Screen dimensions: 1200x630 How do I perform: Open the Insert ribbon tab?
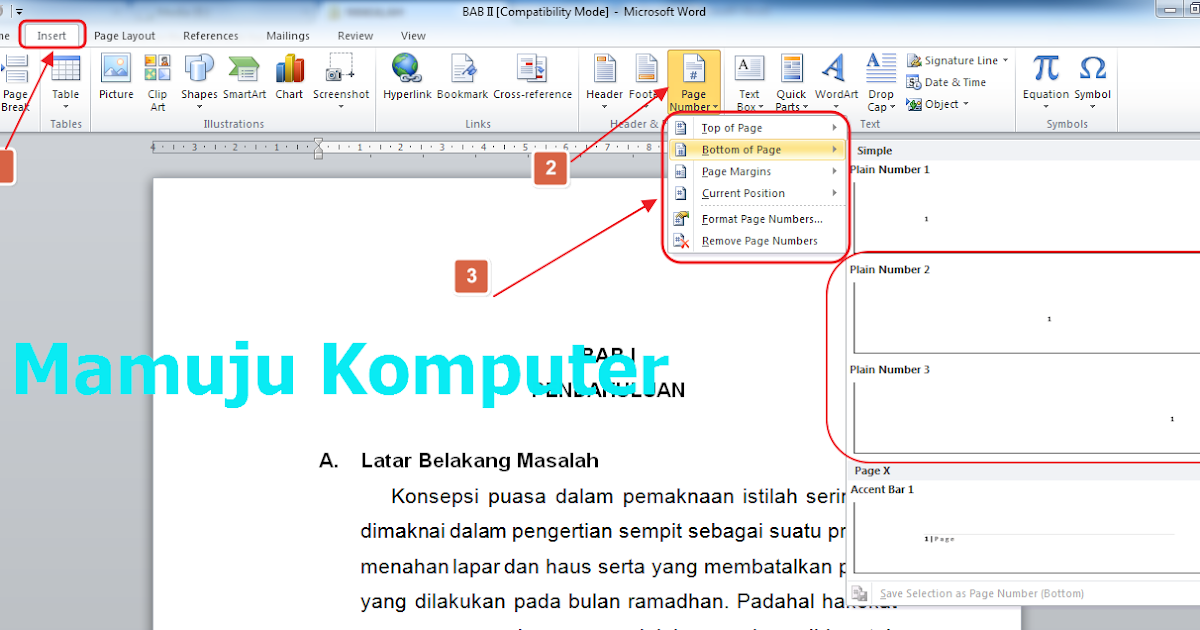[x=52, y=36]
